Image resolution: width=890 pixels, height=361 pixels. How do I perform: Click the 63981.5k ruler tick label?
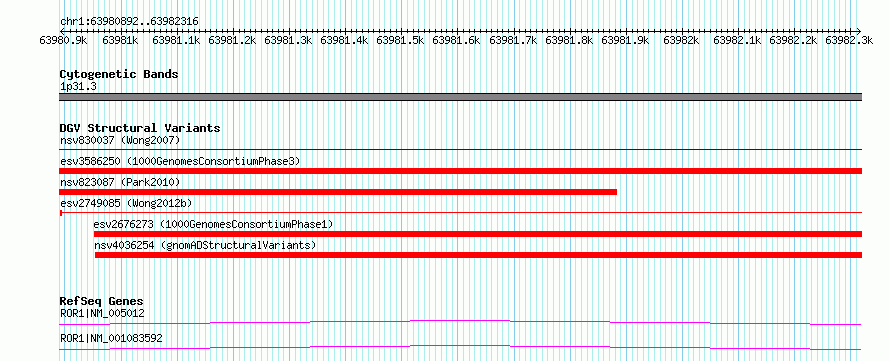click(400, 40)
